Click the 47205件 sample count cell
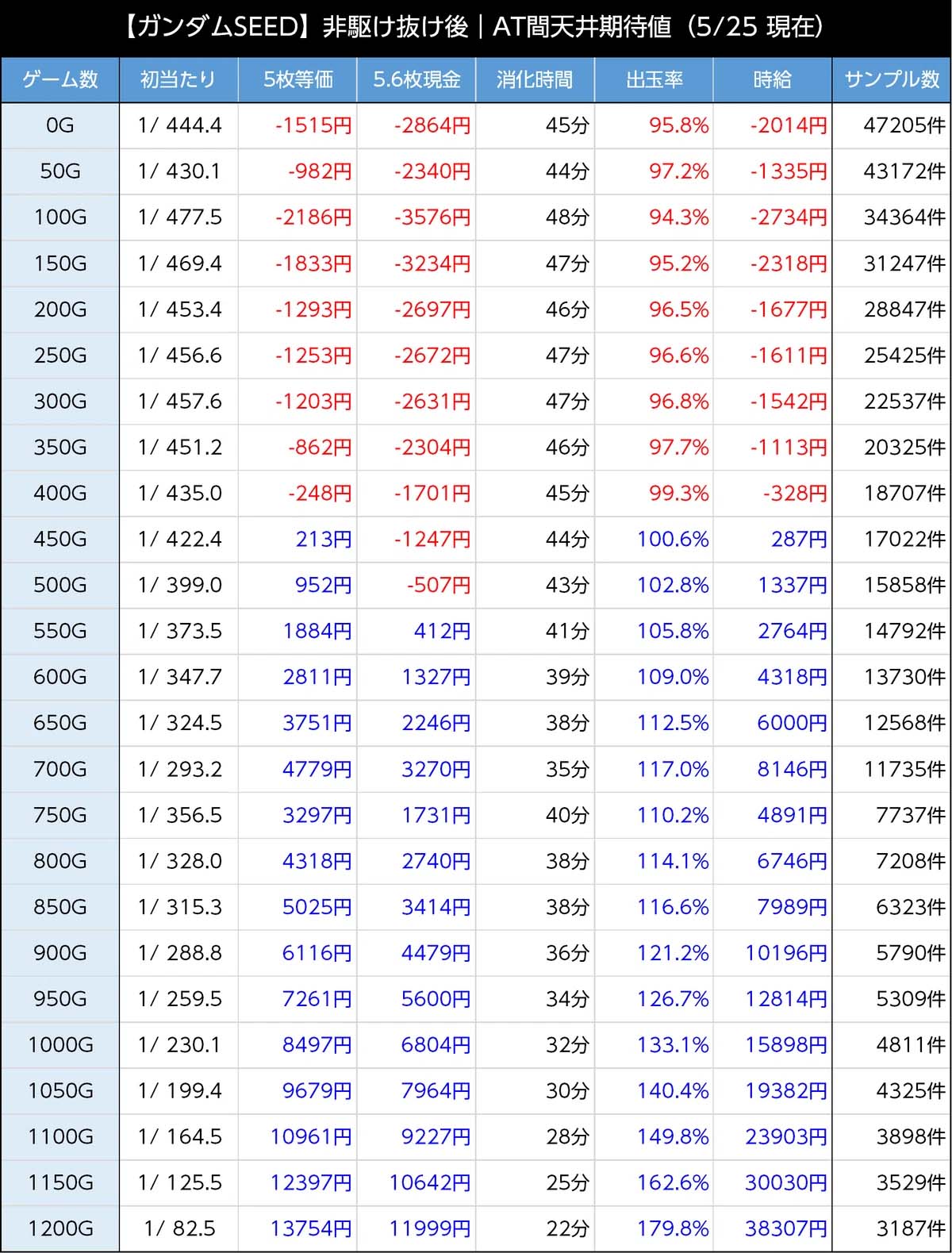 tap(904, 125)
